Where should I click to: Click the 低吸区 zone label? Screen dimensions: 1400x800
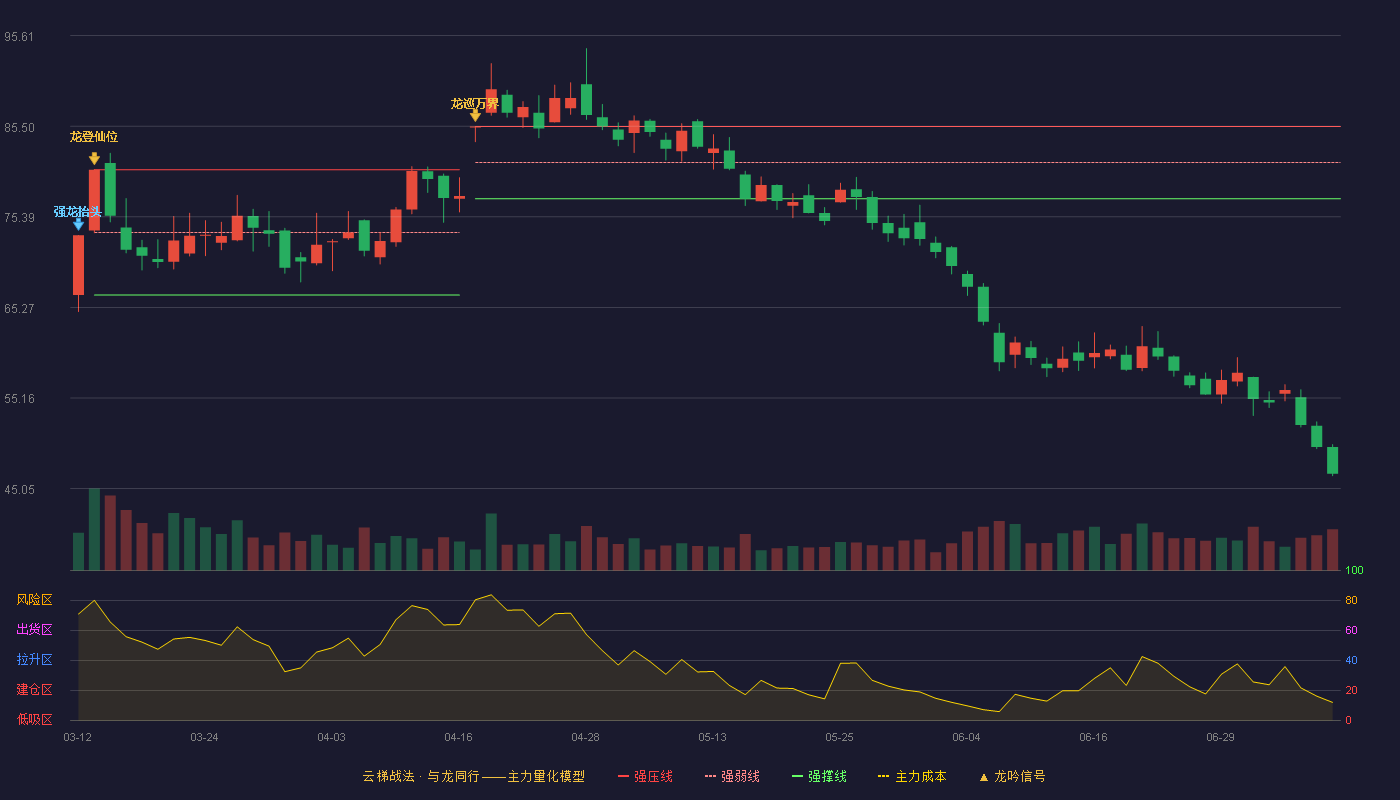pyautogui.click(x=34, y=719)
